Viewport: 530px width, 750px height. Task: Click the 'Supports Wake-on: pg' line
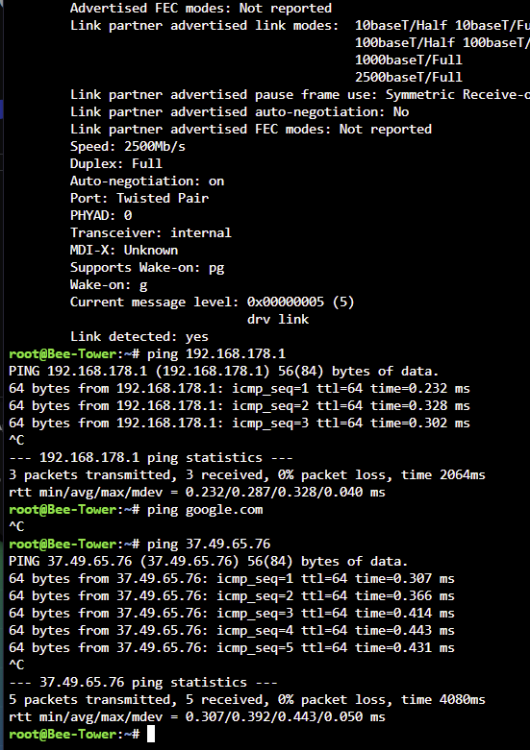147,267
